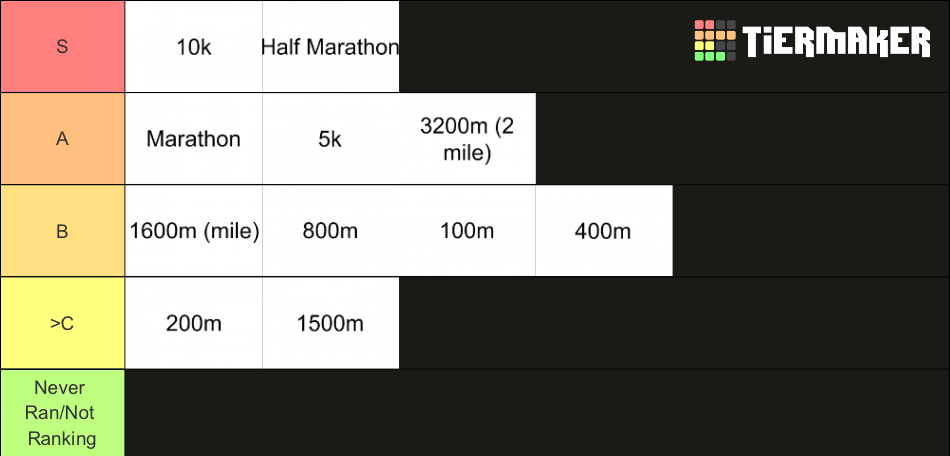Screen dimensions: 950x456
Task: Click the 400m tile
Action: click(x=604, y=231)
